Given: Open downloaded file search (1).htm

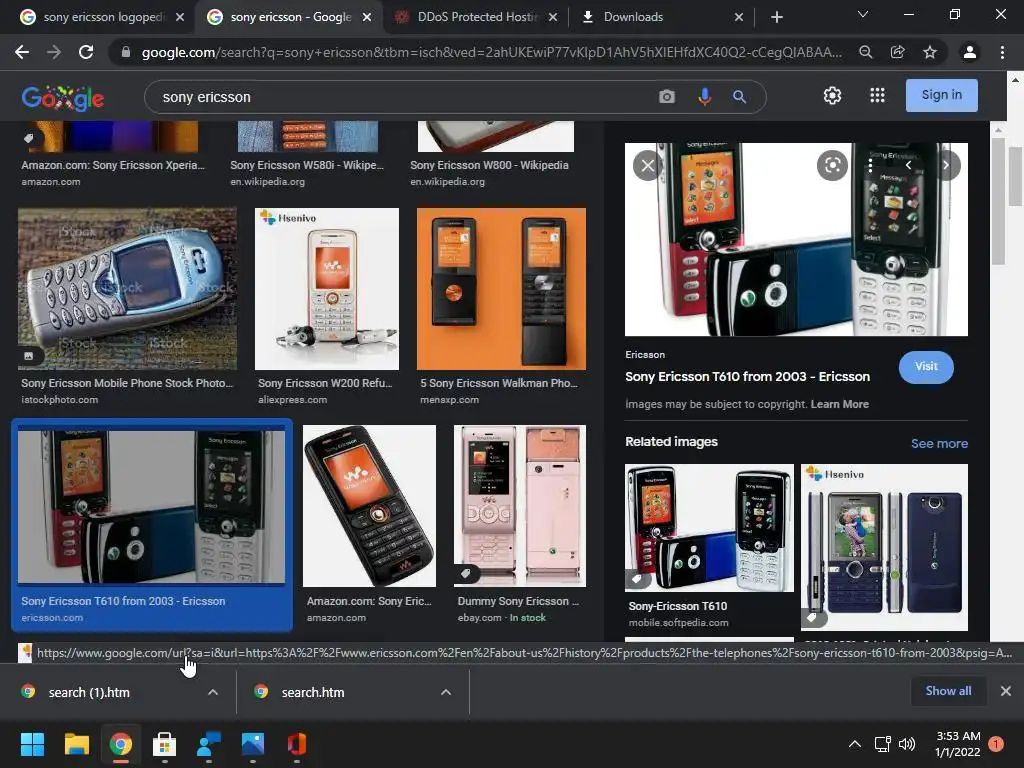Looking at the screenshot, I should (x=89, y=692).
